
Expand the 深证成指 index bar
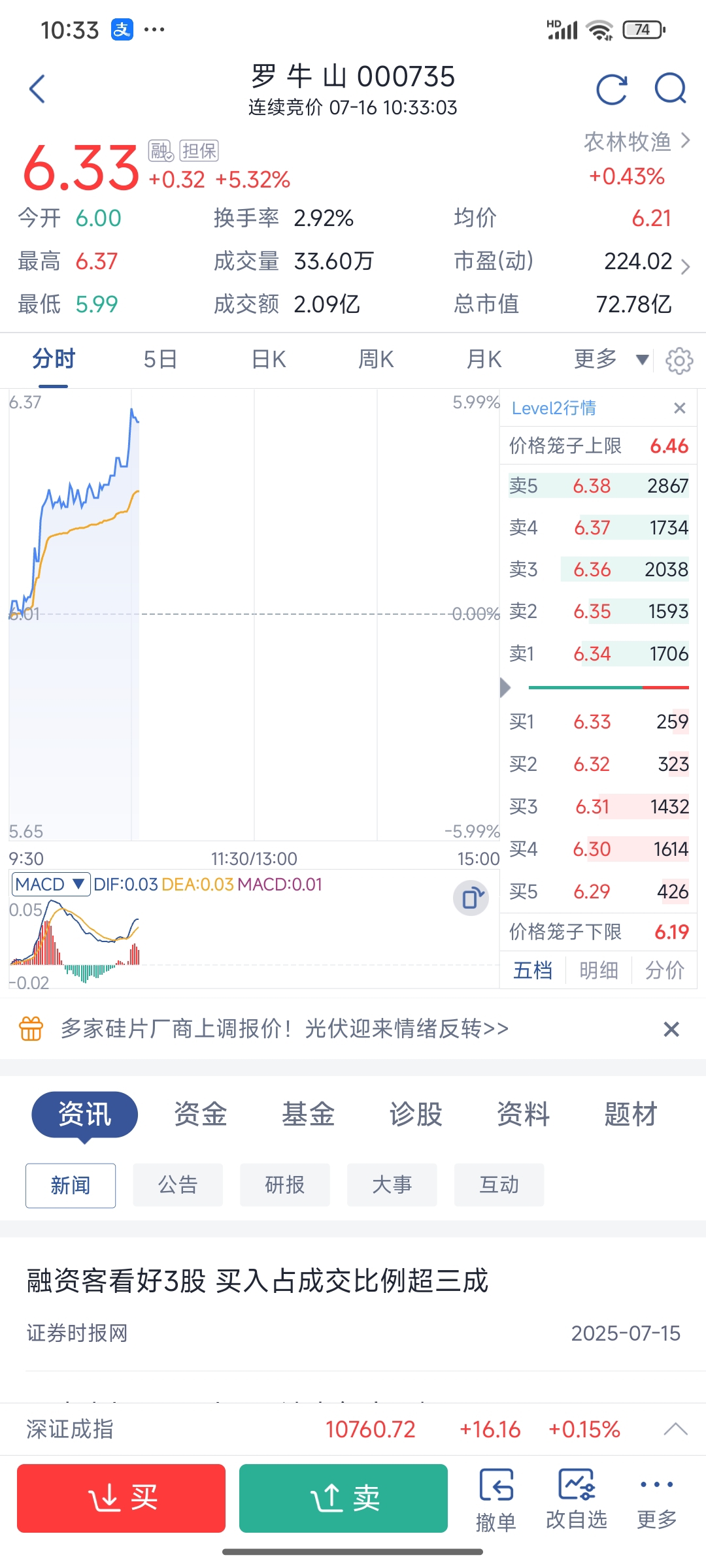(x=675, y=1429)
